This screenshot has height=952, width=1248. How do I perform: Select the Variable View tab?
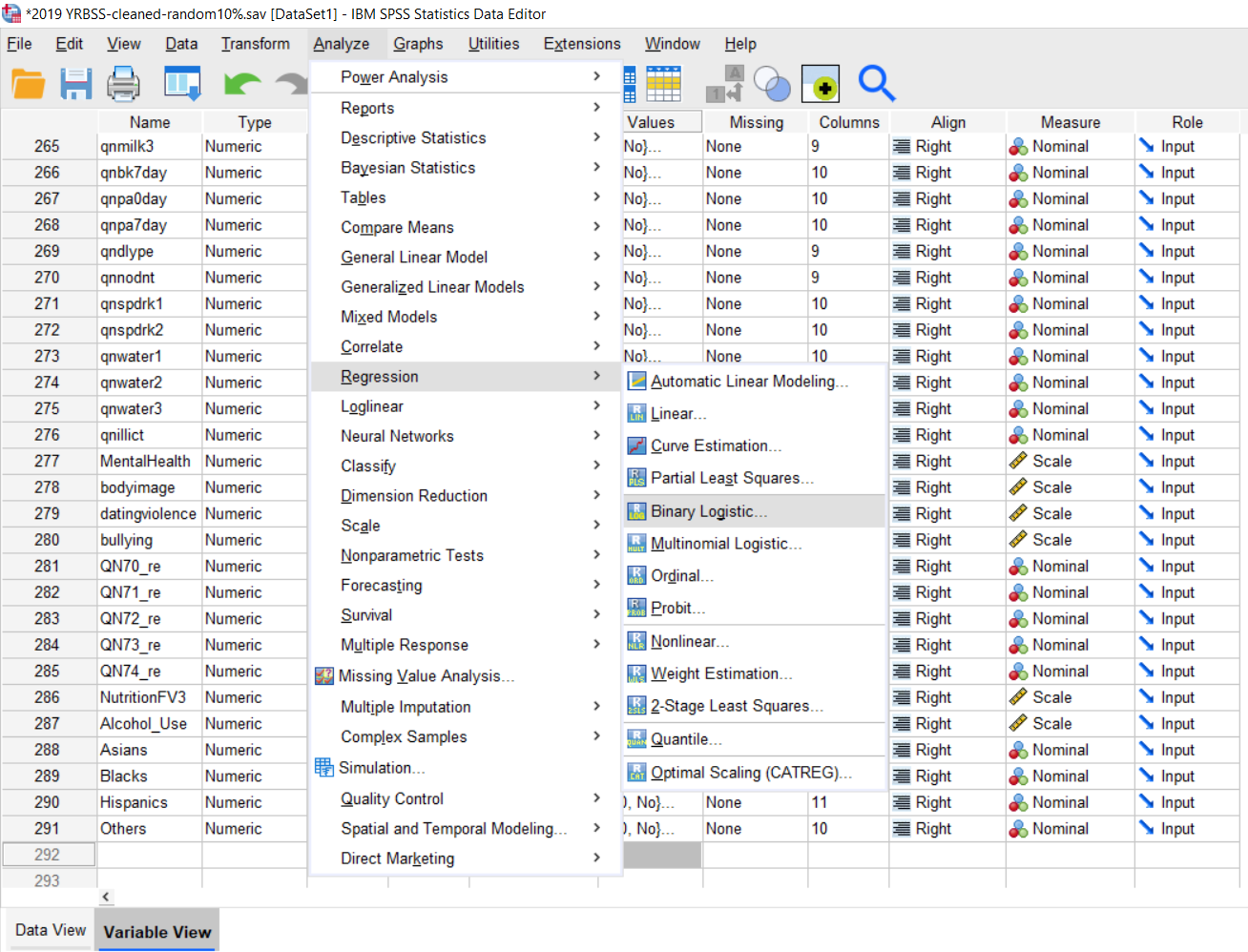click(157, 932)
